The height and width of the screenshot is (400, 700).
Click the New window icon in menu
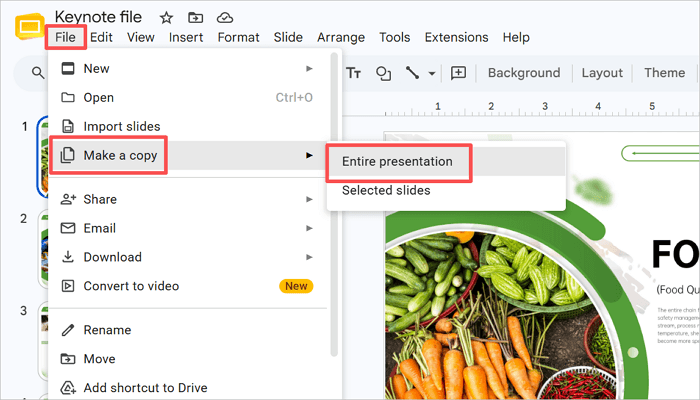pyautogui.click(x=68, y=69)
